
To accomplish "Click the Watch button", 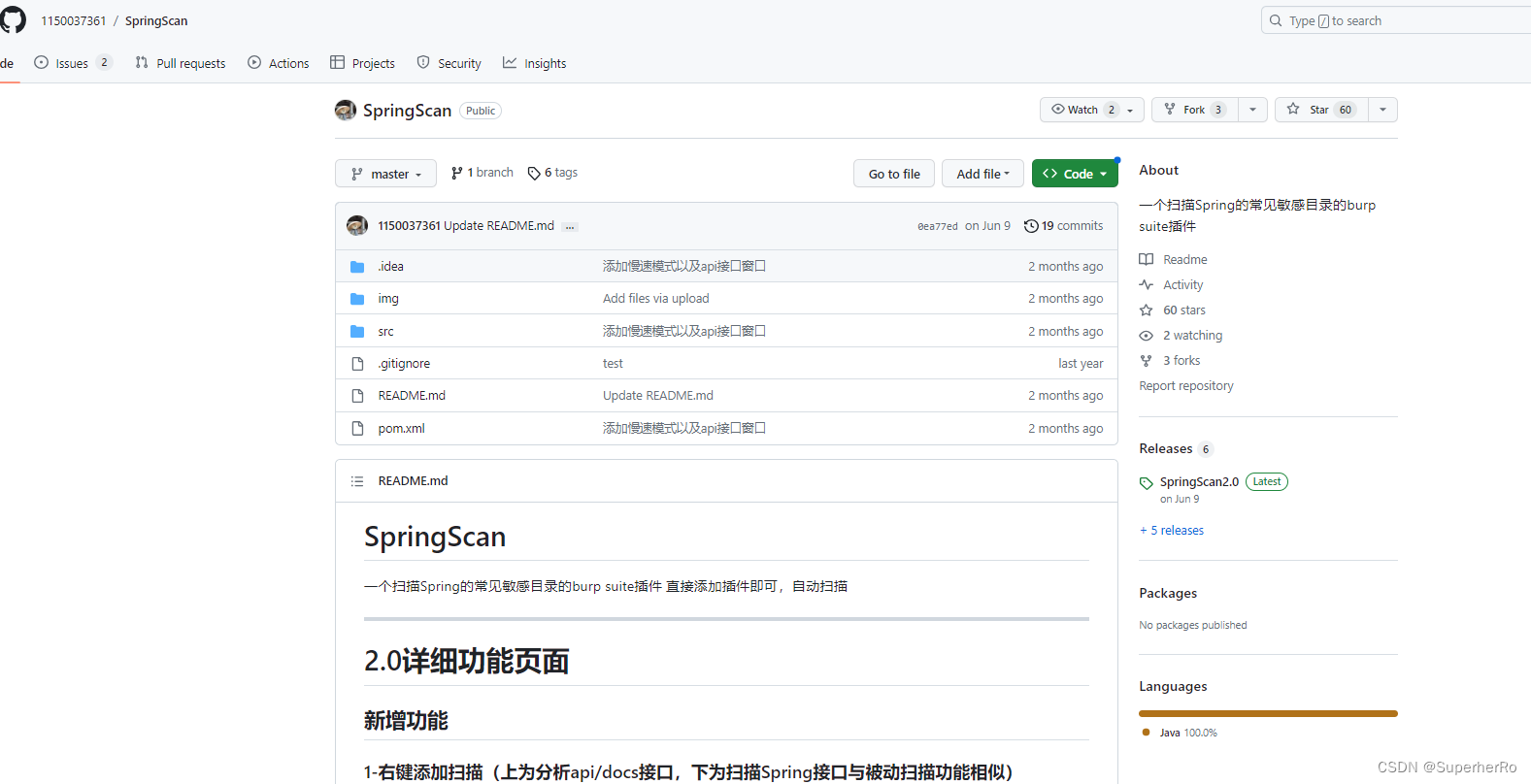I will [1091, 110].
